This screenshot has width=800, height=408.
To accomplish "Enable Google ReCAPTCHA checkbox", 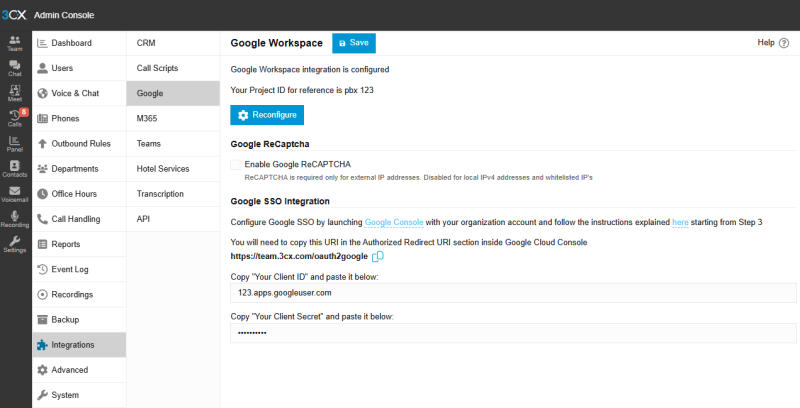I will pos(235,164).
